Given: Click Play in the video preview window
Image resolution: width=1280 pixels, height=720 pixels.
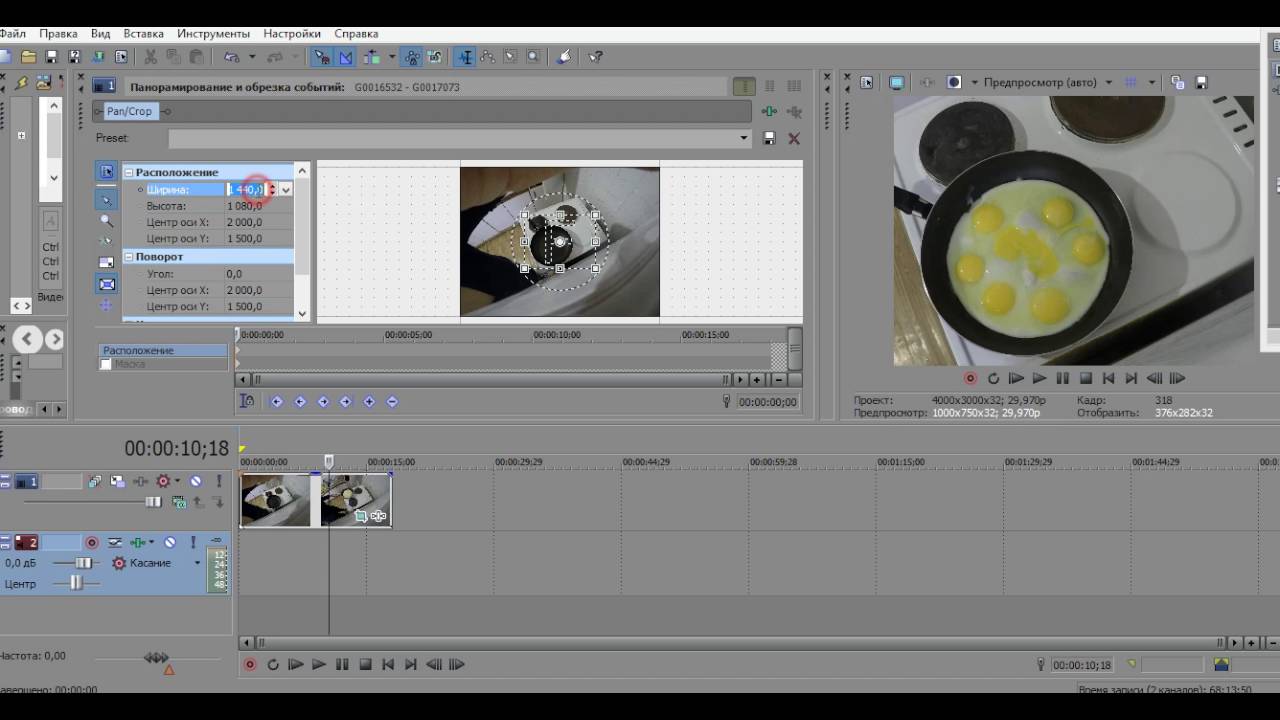Looking at the screenshot, I should coord(1039,378).
